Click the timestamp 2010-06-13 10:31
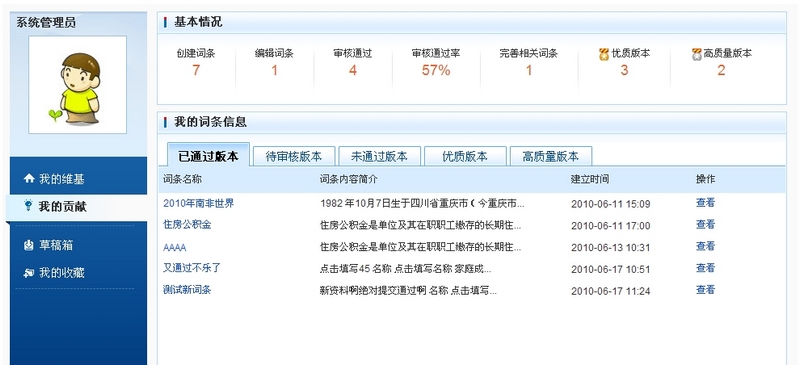 coord(611,248)
